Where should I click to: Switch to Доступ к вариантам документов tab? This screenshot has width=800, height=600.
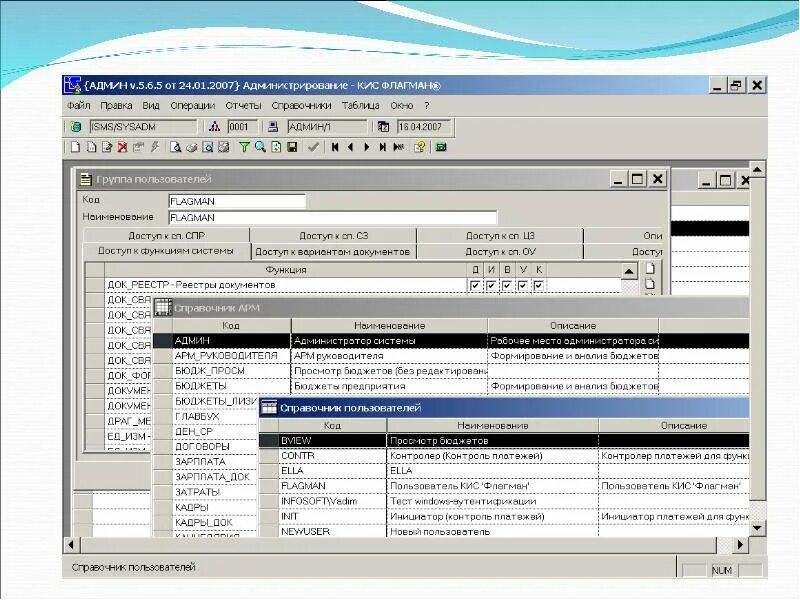(x=333, y=252)
